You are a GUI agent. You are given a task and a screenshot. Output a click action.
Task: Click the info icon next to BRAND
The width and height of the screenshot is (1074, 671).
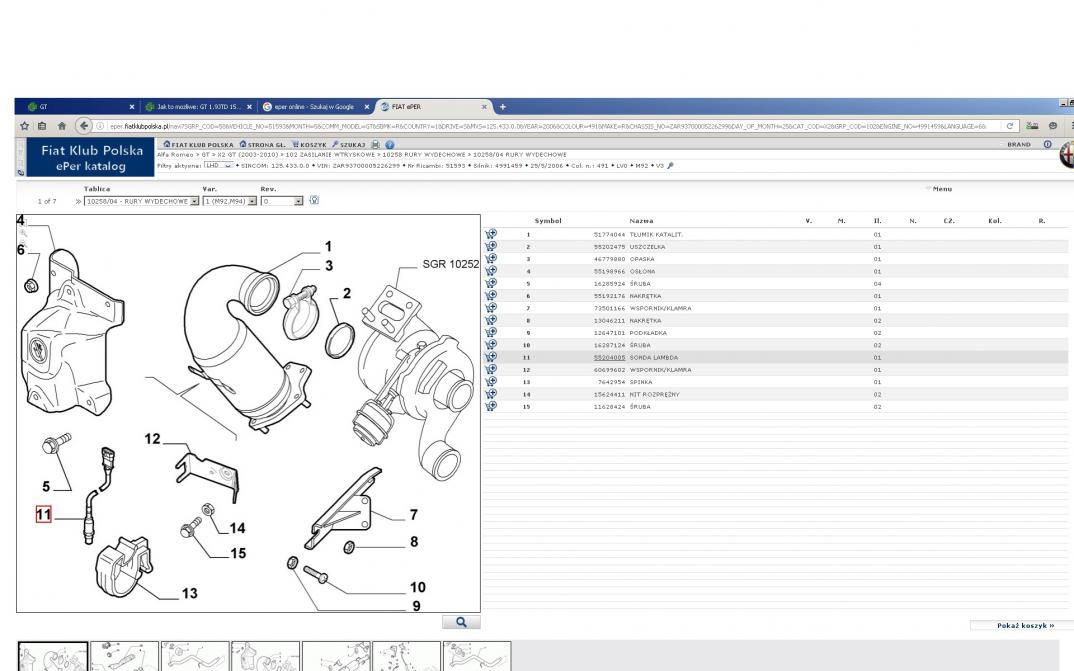(x=1047, y=144)
